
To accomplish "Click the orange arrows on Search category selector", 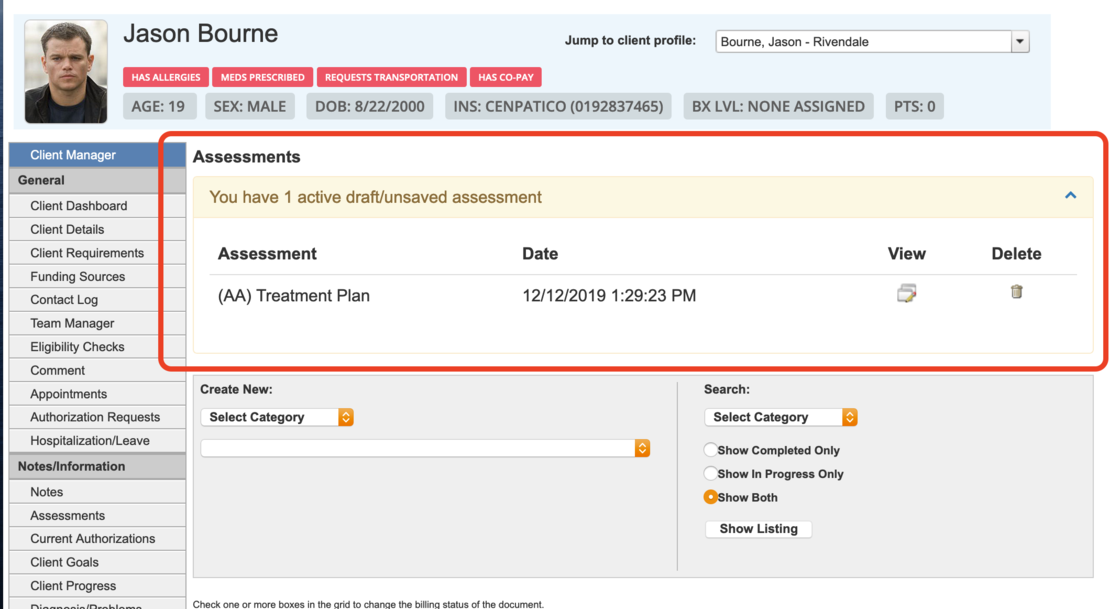I will tap(849, 417).
